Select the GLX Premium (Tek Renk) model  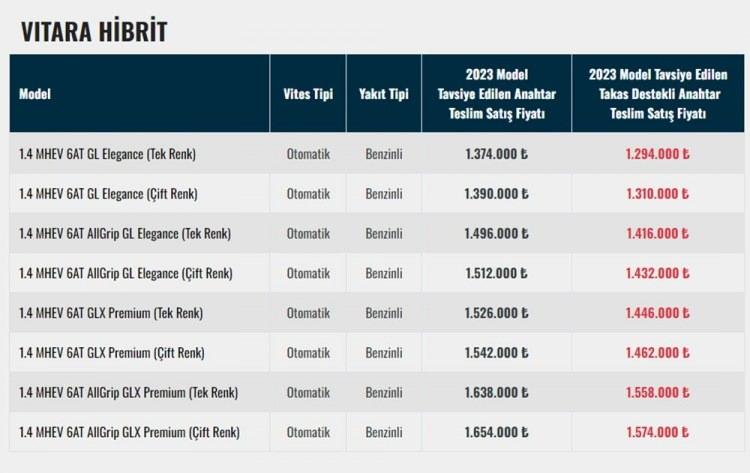click(111, 313)
